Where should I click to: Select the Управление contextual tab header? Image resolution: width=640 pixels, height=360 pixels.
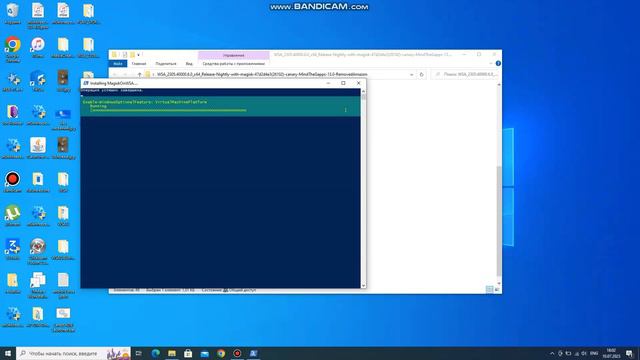[x=233, y=55]
